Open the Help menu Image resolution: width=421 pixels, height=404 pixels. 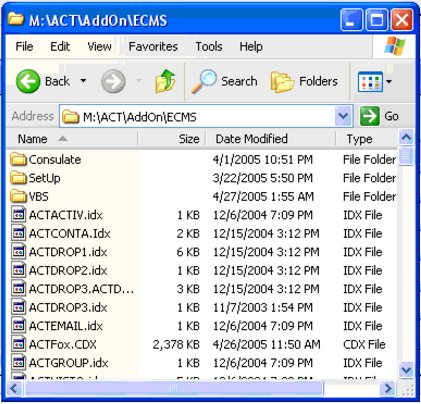251,46
